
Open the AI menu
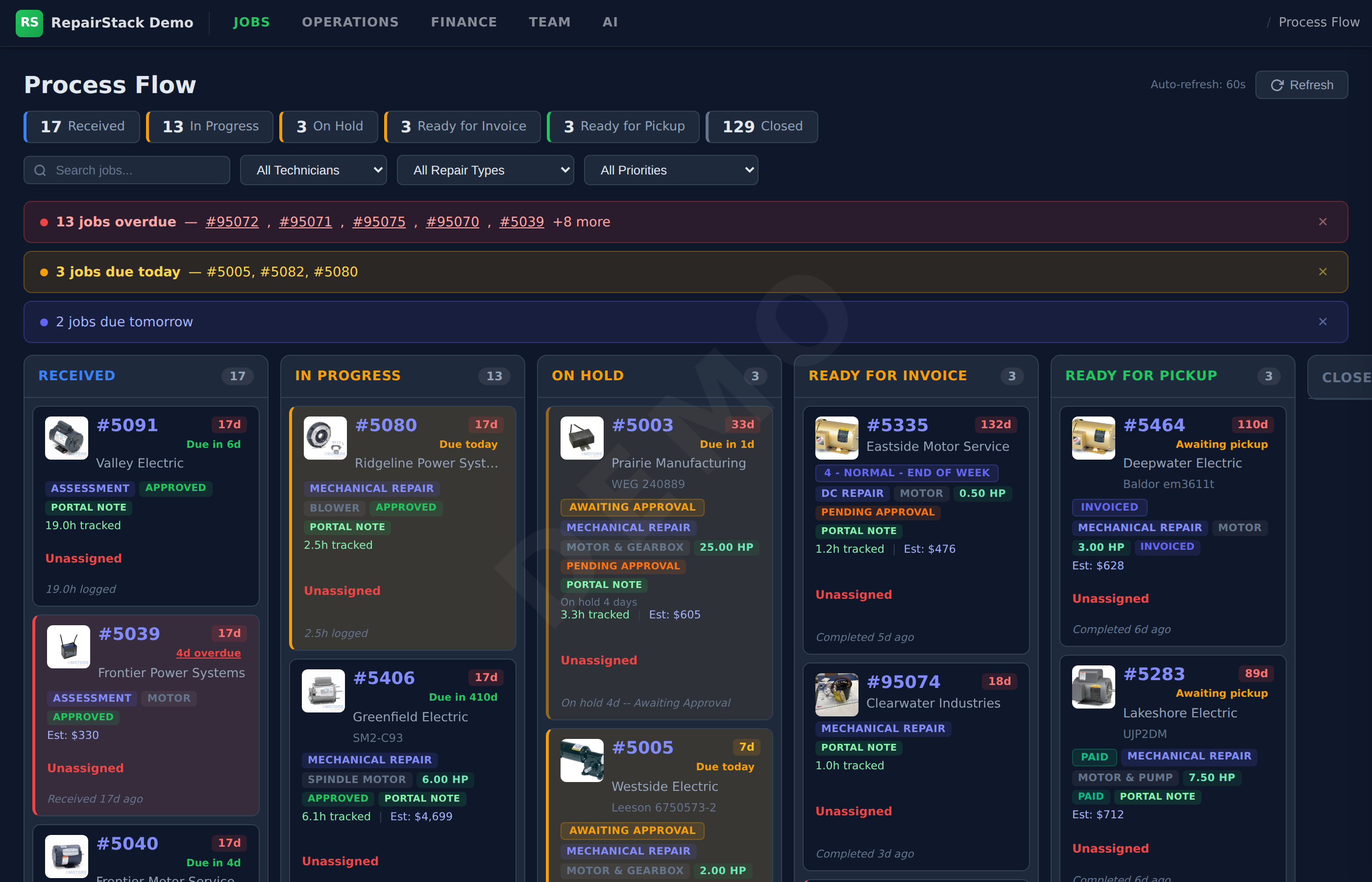click(611, 23)
